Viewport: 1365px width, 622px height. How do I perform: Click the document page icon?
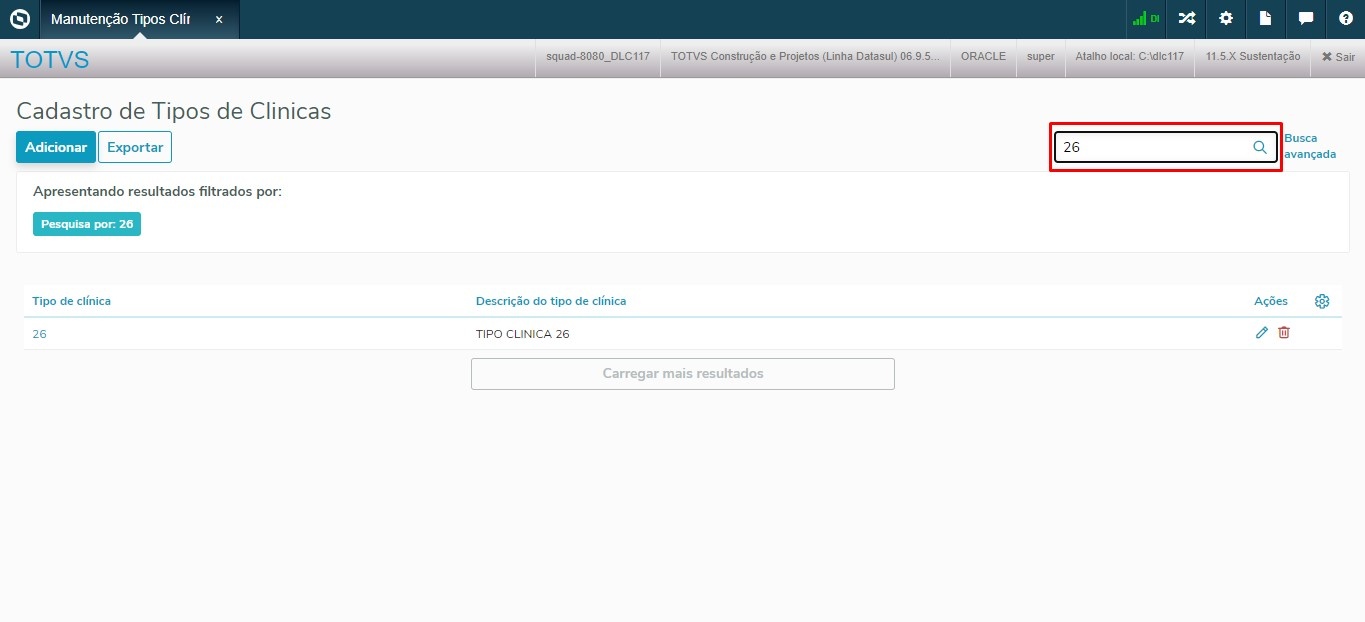pos(1266,19)
